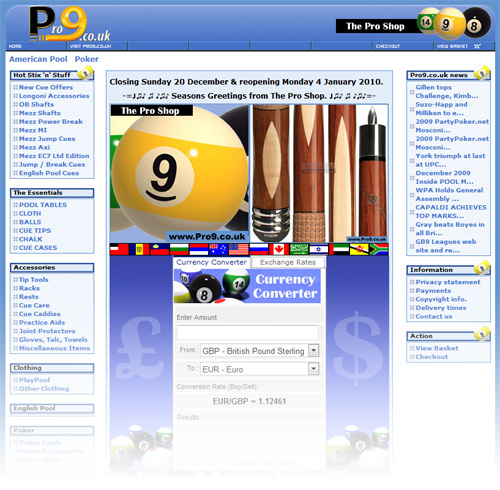The width and height of the screenshot is (500, 490).
Task: Open the American Pool section
Action: 38,59
